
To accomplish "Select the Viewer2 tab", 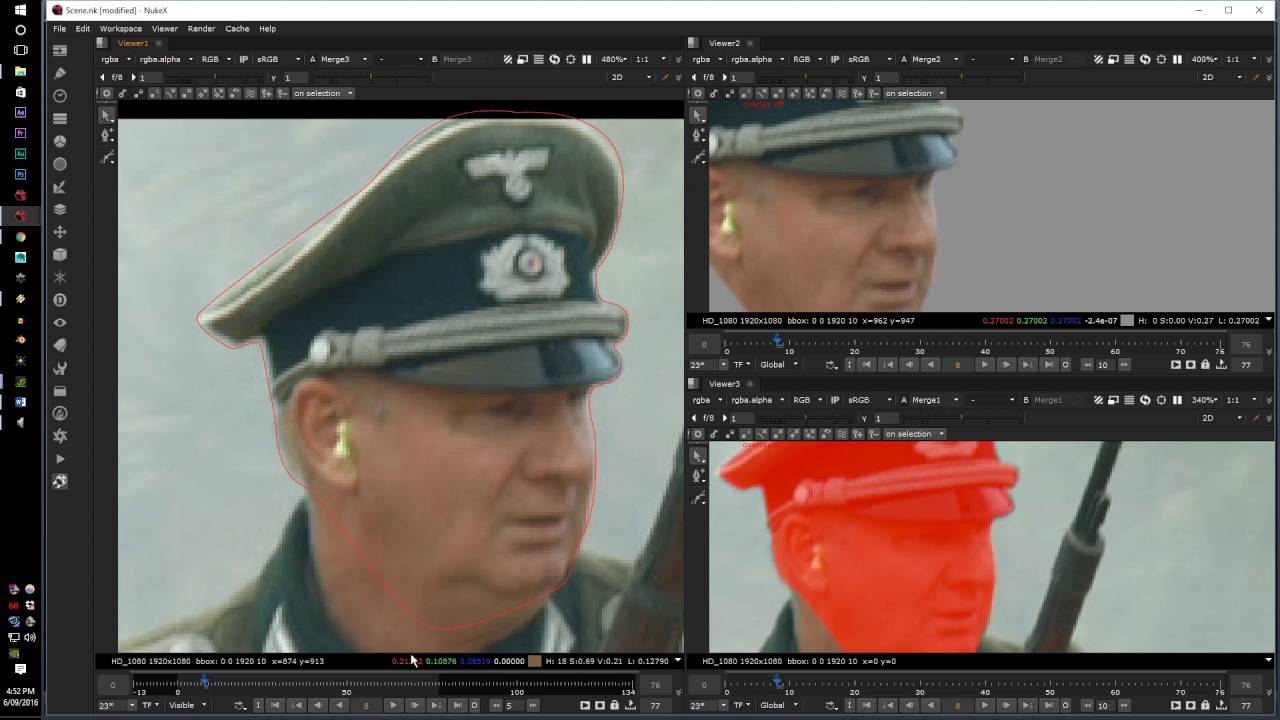I will (724, 43).
